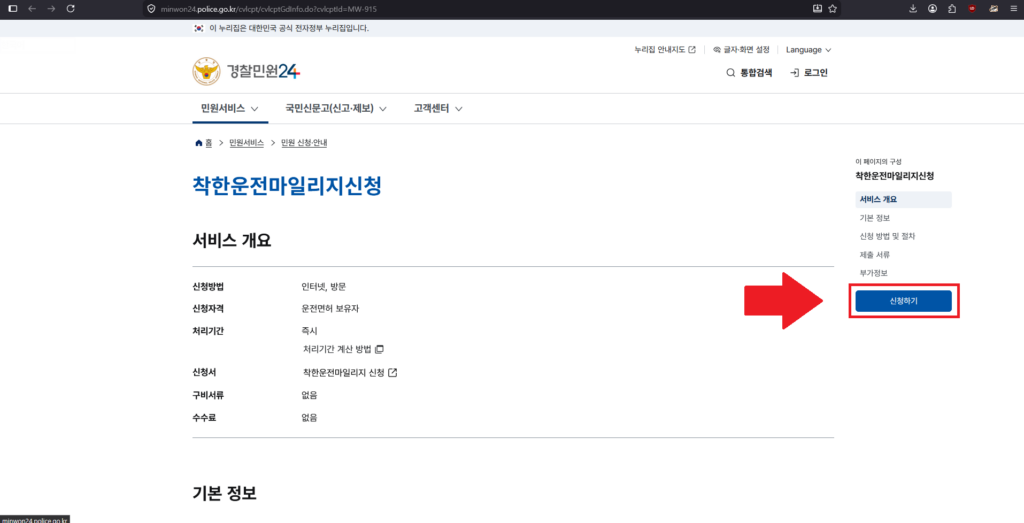Open the extensions puzzle icon
This screenshot has height=523, width=1024.
952,9
